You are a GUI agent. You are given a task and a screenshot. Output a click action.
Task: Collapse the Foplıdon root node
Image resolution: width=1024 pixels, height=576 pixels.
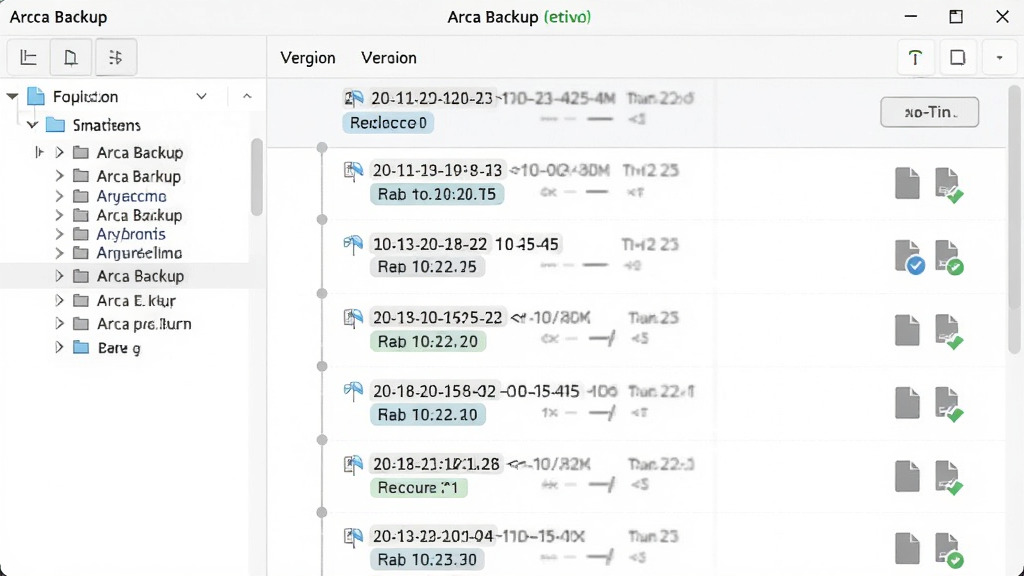pos(12,97)
